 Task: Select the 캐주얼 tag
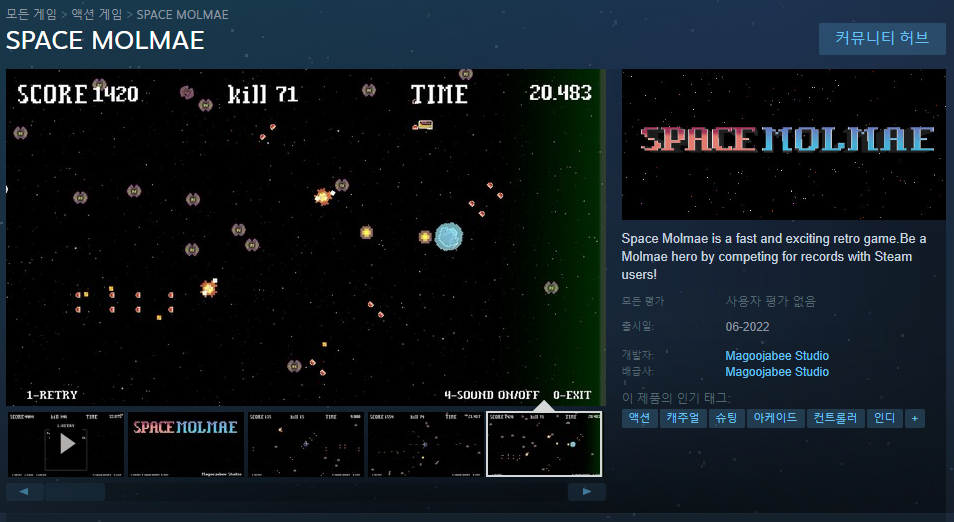(x=683, y=418)
